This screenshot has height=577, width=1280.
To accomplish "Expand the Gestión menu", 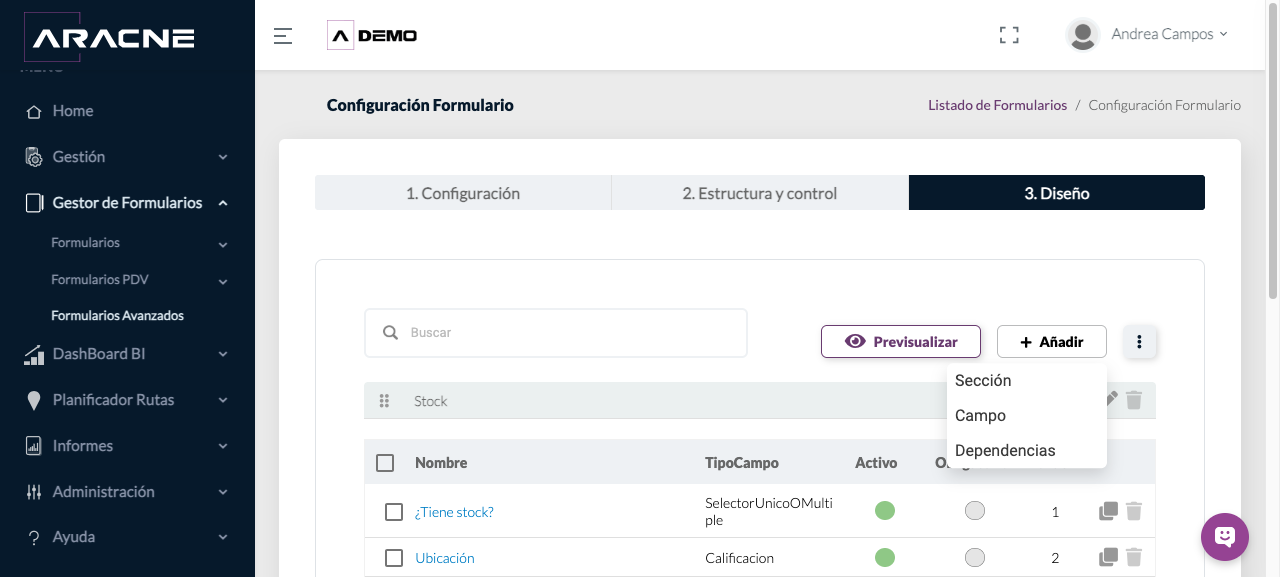I will pos(127,157).
